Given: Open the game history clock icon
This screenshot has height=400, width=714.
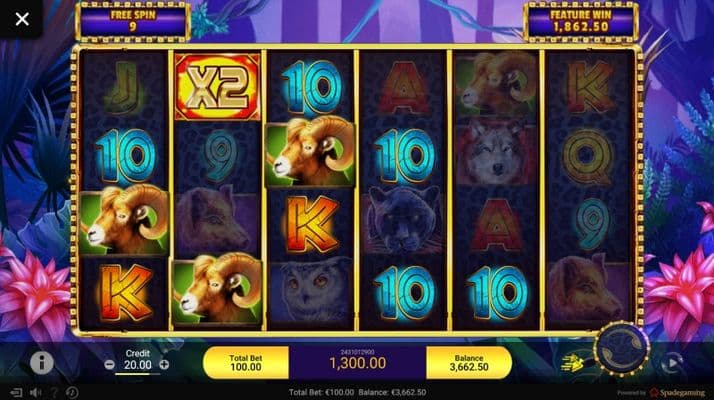Looking at the screenshot, I should (x=72, y=392).
